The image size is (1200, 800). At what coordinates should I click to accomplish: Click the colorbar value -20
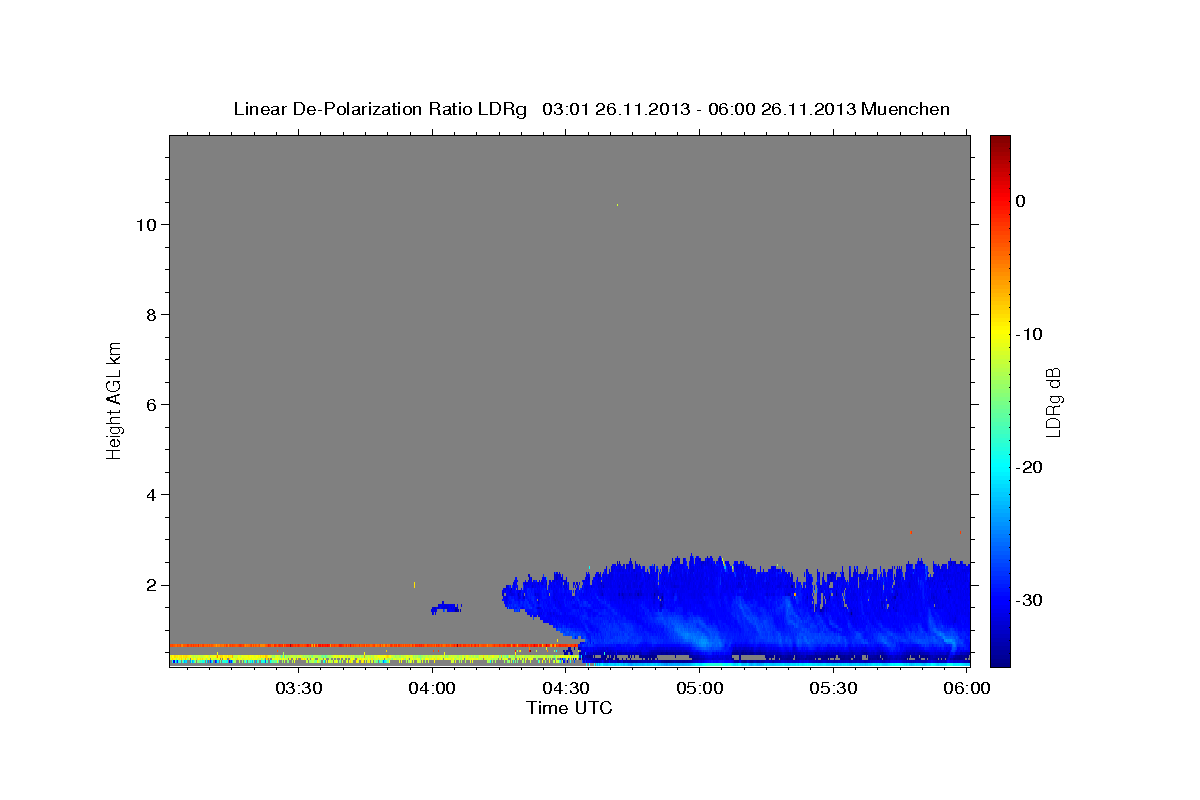coord(1029,467)
